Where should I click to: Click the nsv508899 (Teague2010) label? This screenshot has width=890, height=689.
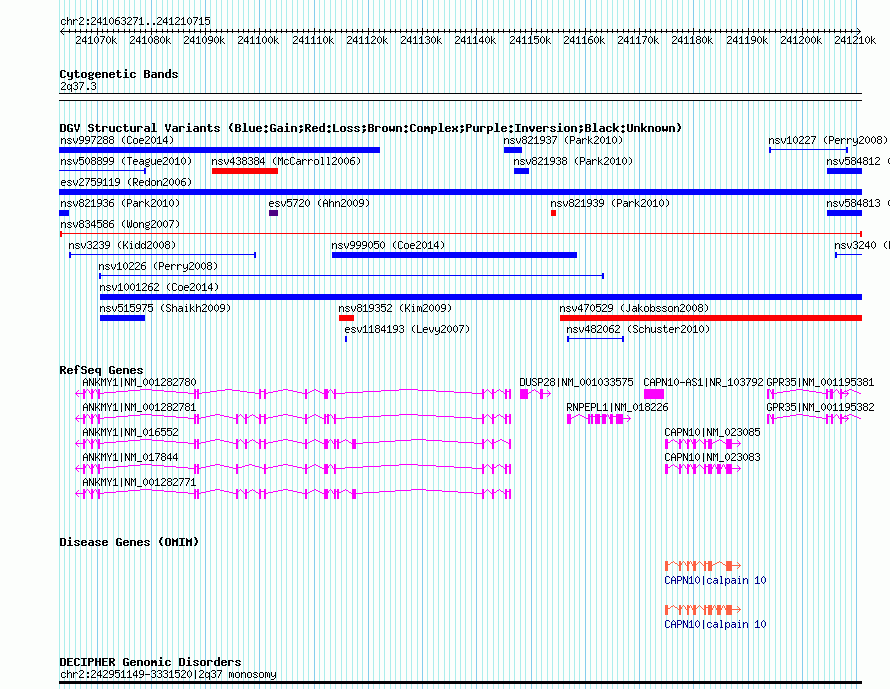coord(126,161)
